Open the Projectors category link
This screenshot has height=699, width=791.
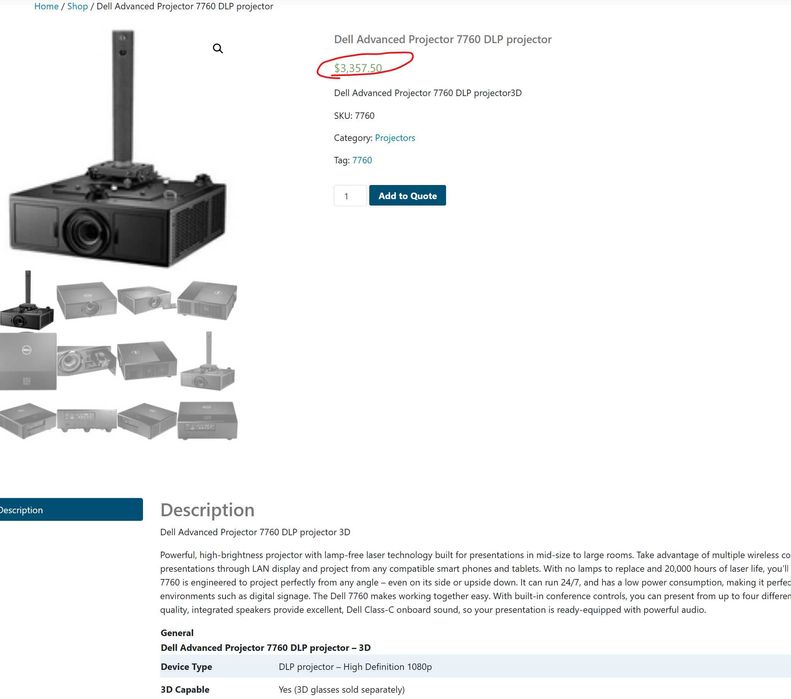[395, 138]
